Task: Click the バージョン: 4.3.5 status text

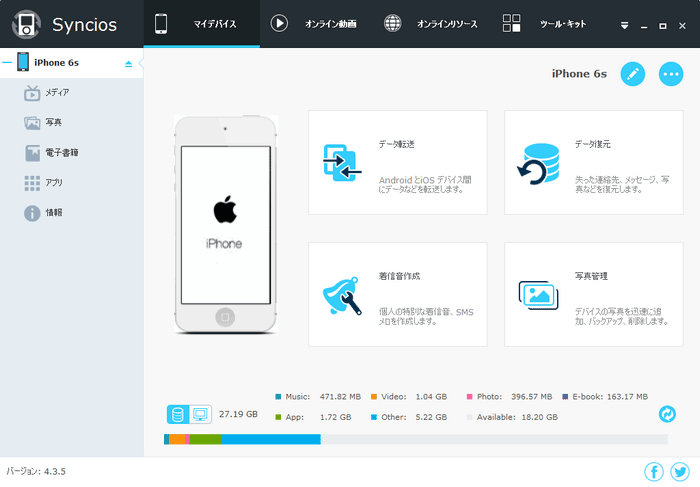Action: coord(36,471)
